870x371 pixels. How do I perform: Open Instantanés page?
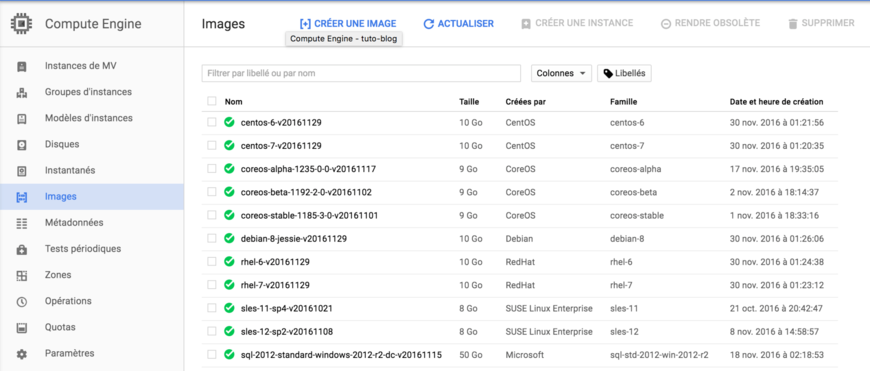(x=70, y=170)
